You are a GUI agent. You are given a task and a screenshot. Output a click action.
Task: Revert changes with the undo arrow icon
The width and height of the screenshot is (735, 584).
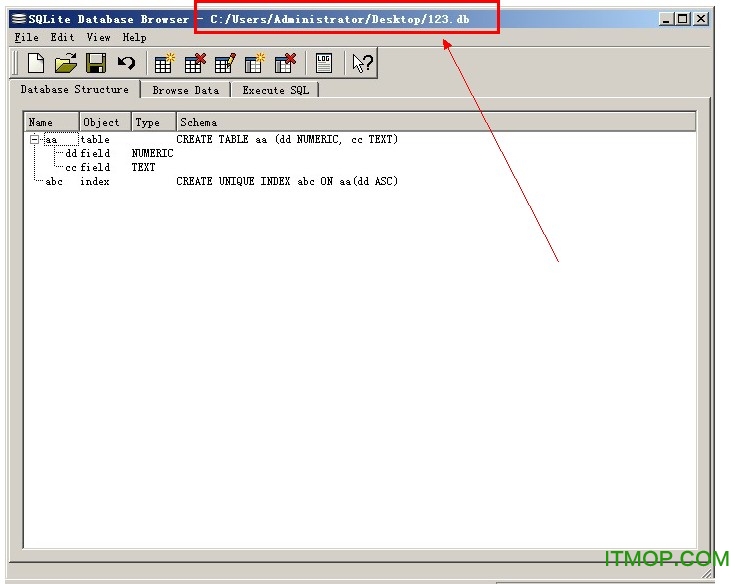(126, 63)
